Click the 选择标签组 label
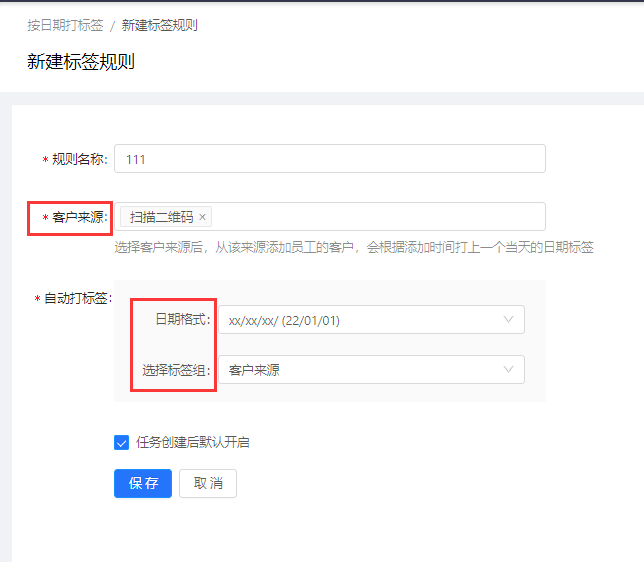 point(177,370)
